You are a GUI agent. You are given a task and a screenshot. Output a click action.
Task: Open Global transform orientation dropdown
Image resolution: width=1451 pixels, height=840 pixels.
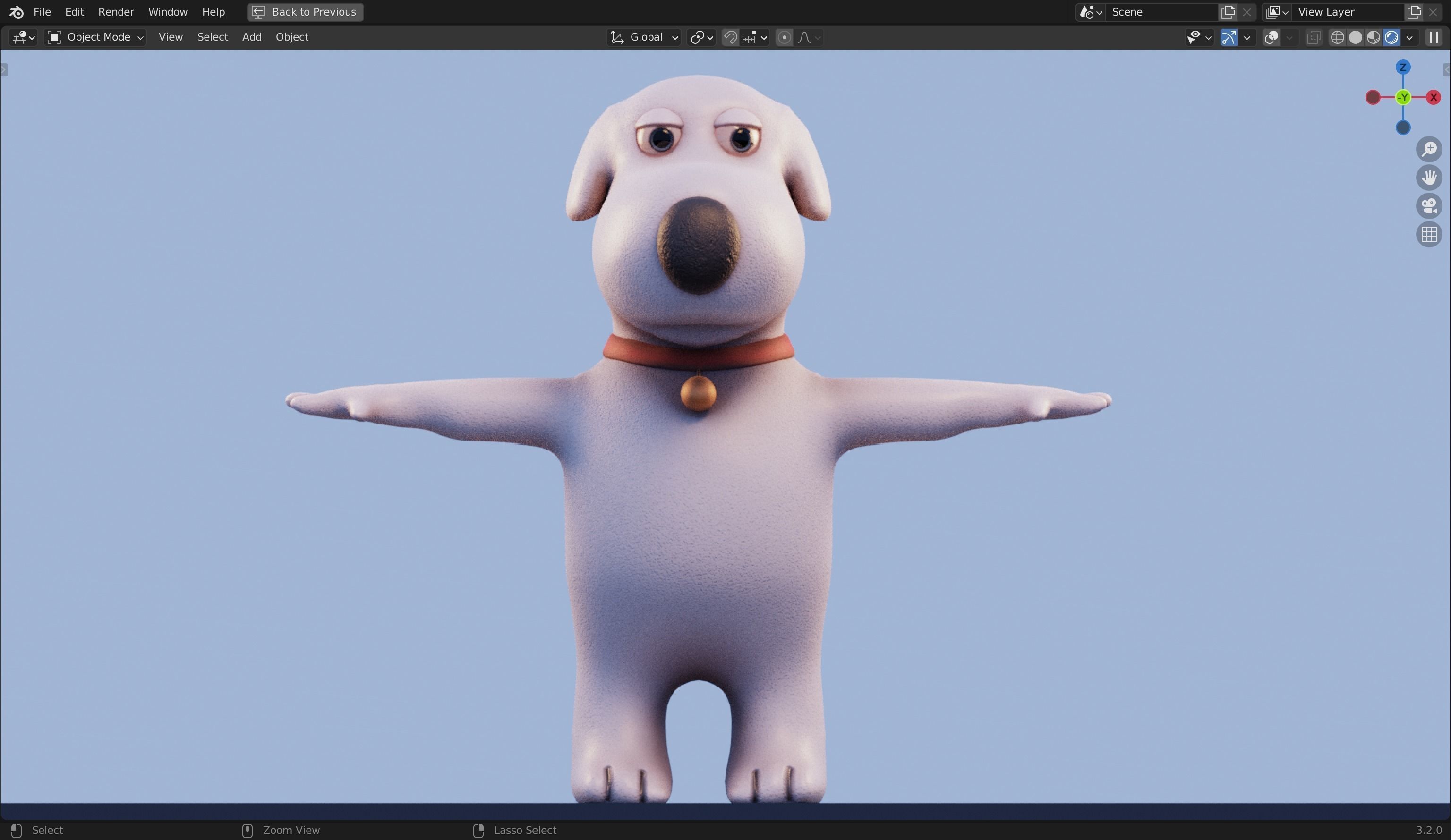pos(644,37)
